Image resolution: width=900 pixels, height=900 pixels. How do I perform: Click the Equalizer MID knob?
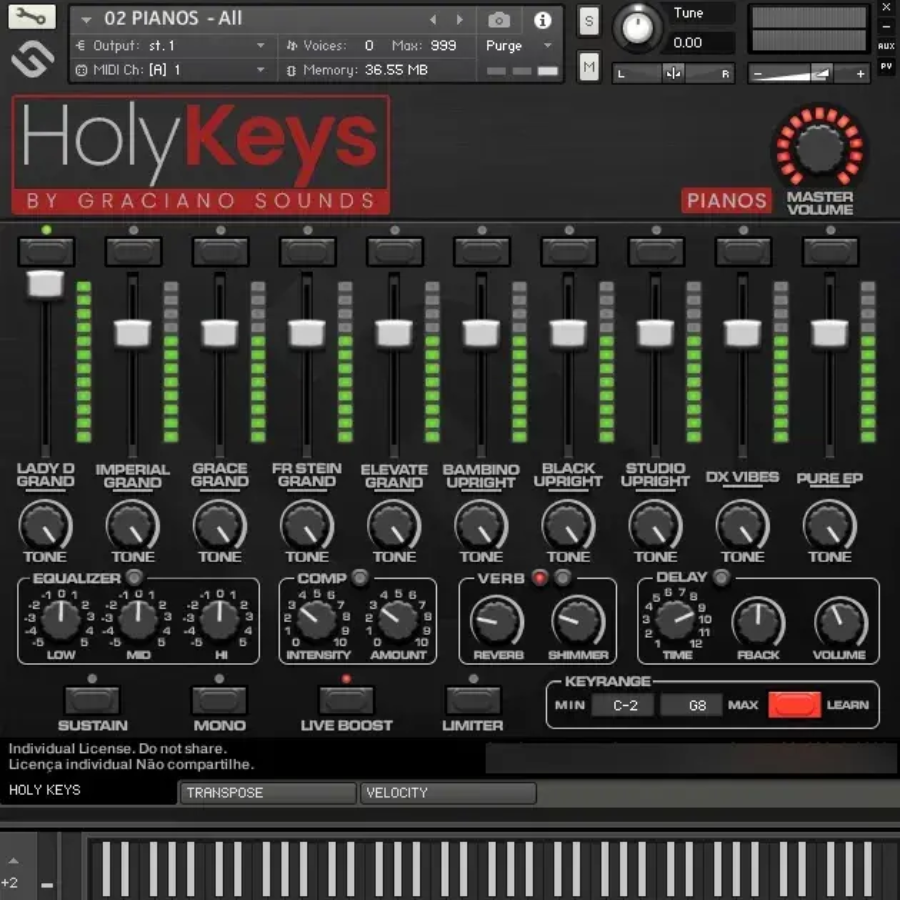138,620
